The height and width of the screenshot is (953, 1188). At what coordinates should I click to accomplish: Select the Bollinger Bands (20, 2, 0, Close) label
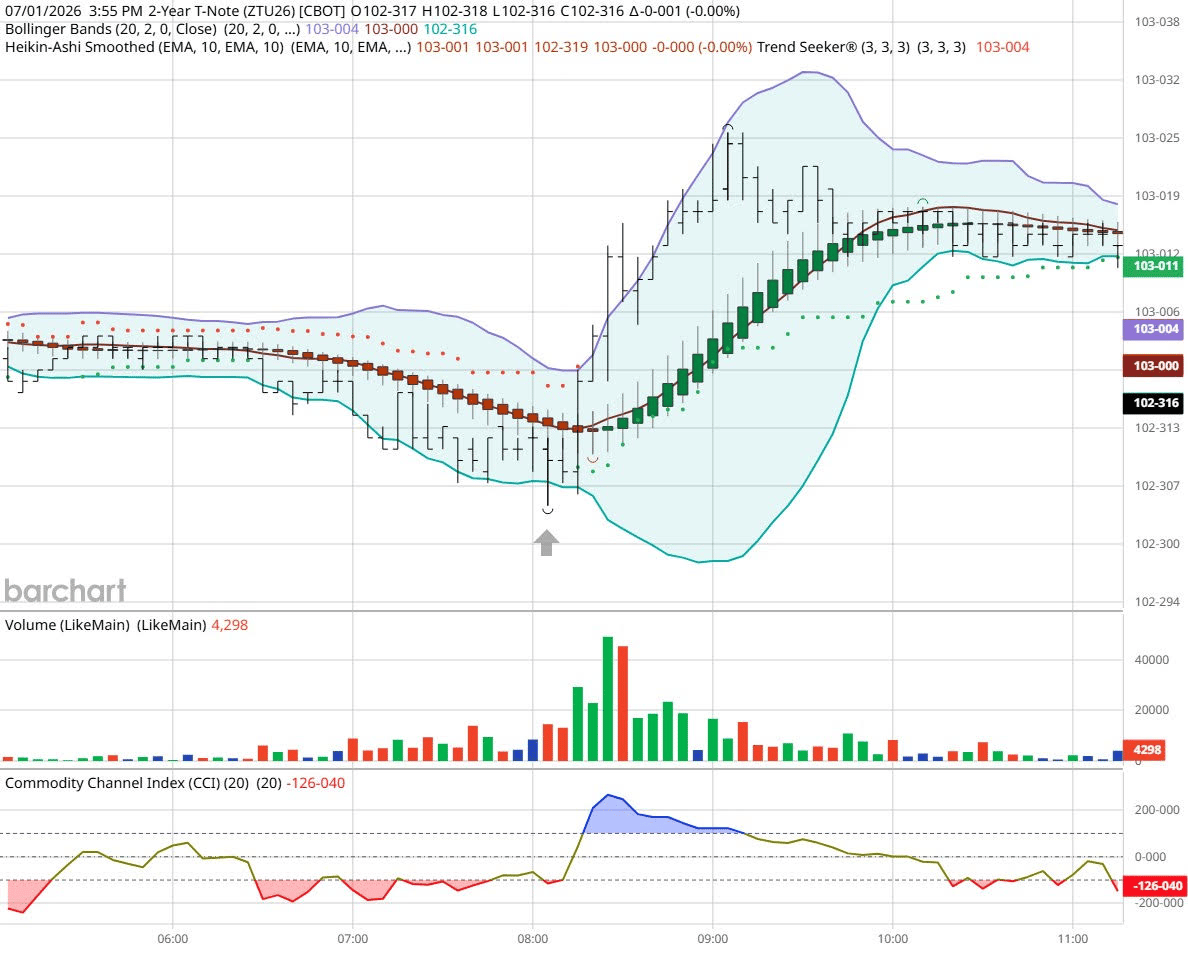click(111, 29)
